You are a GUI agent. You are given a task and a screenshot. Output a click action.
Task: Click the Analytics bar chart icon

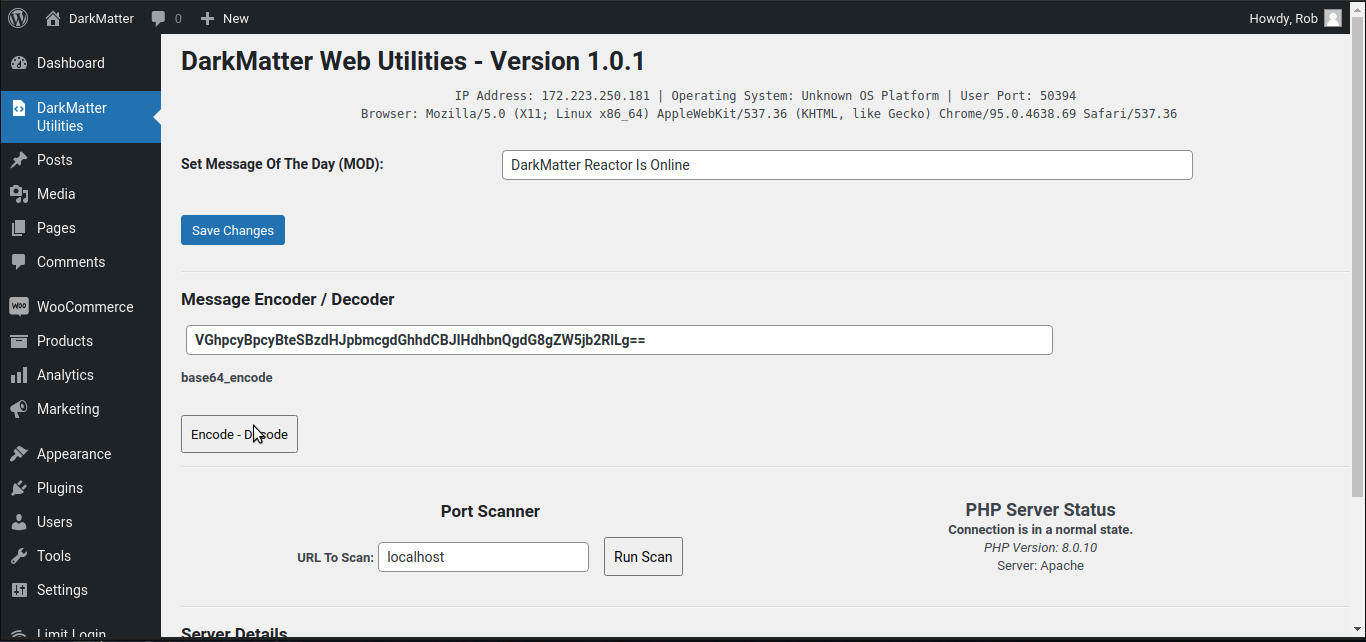(x=19, y=375)
